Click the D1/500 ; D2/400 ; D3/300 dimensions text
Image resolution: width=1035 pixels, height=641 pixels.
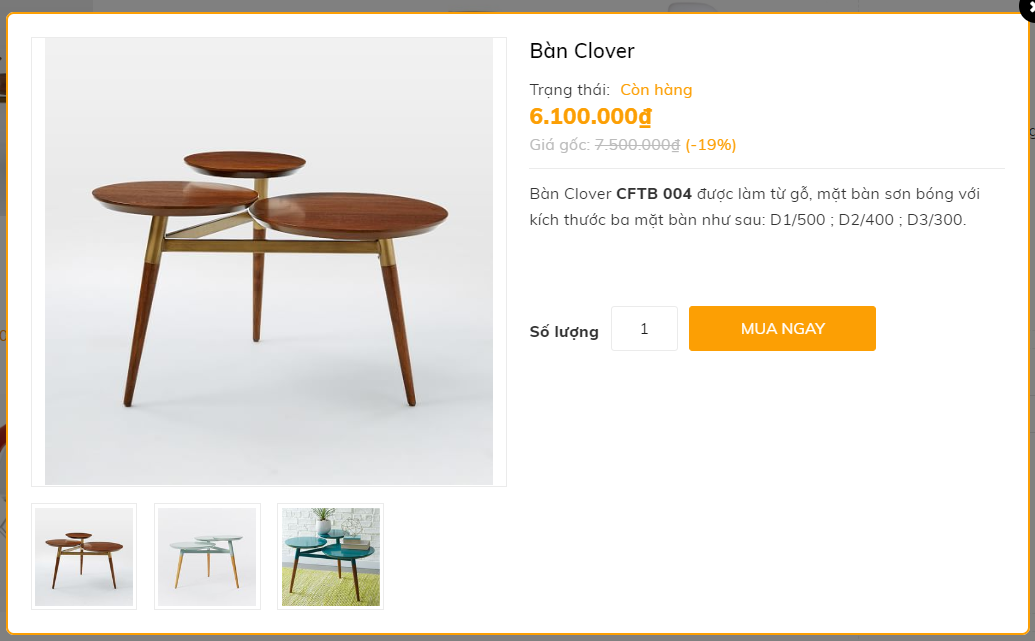point(868,220)
